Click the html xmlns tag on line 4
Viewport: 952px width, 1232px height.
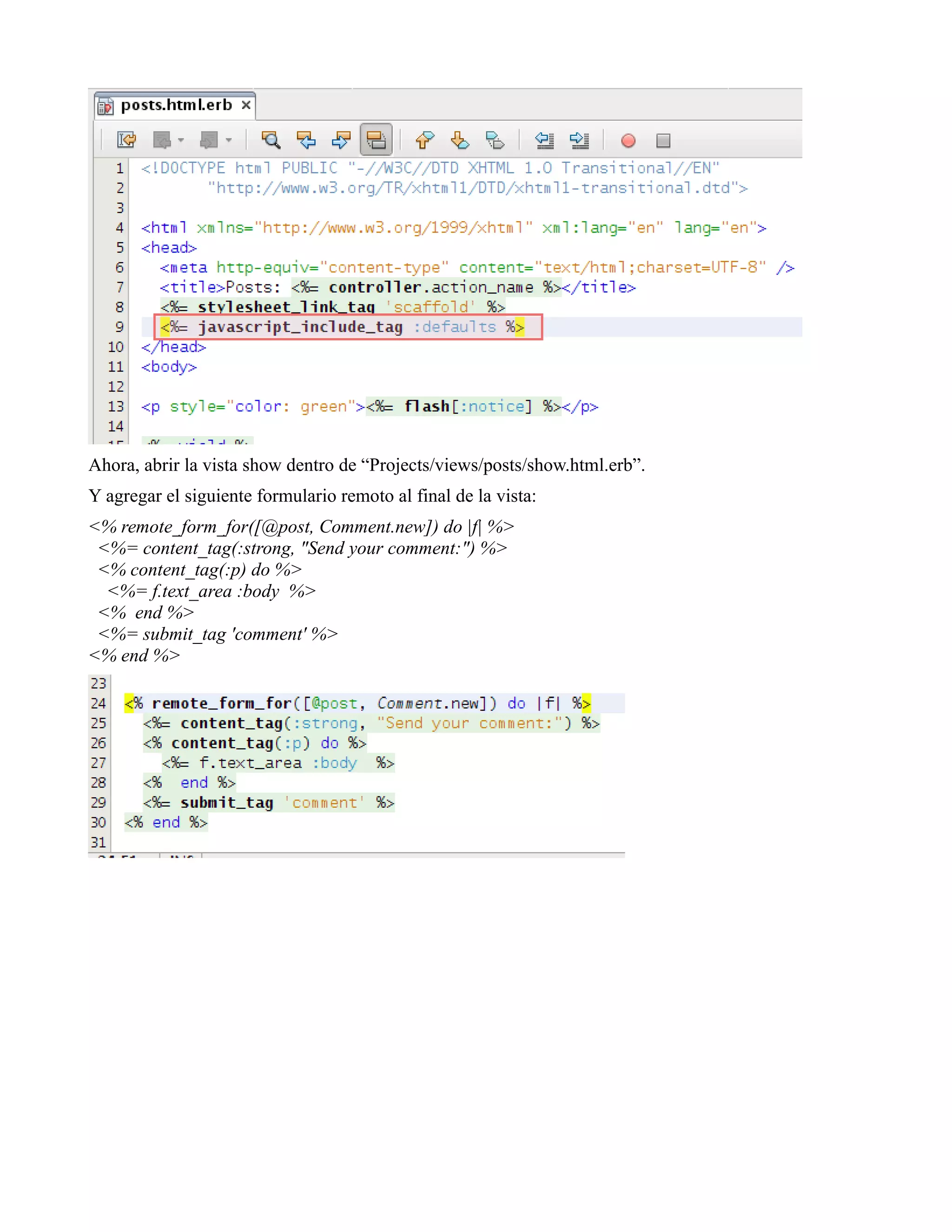pyautogui.click(x=454, y=228)
